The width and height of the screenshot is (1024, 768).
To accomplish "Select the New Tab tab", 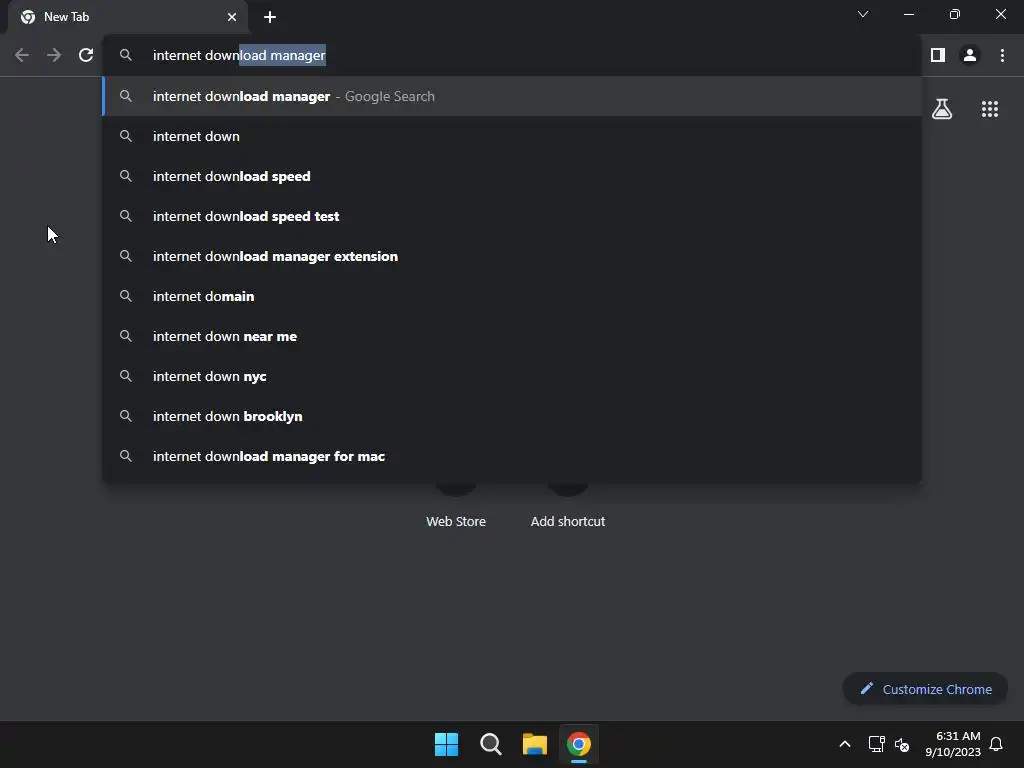I will click(127, 17).
